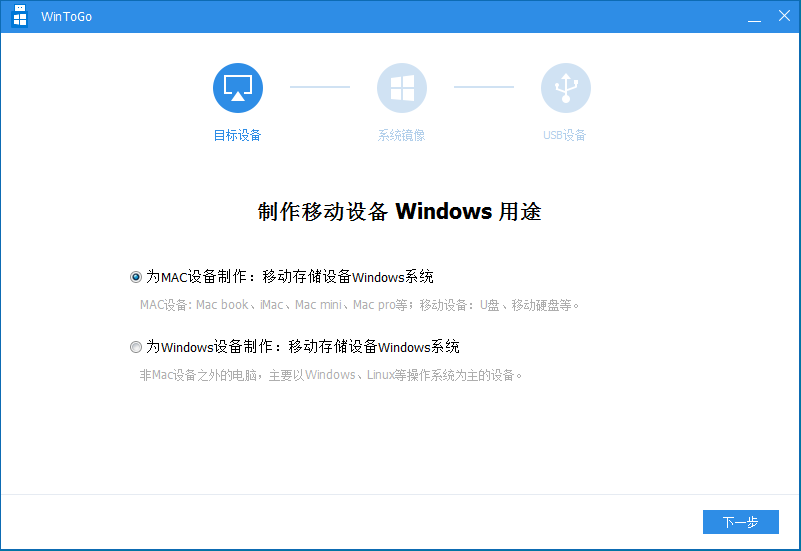The height and width of the screenshot is (551, 801).
Task: Switch to the 系统镜像 step label
Action: click(402, 135)
